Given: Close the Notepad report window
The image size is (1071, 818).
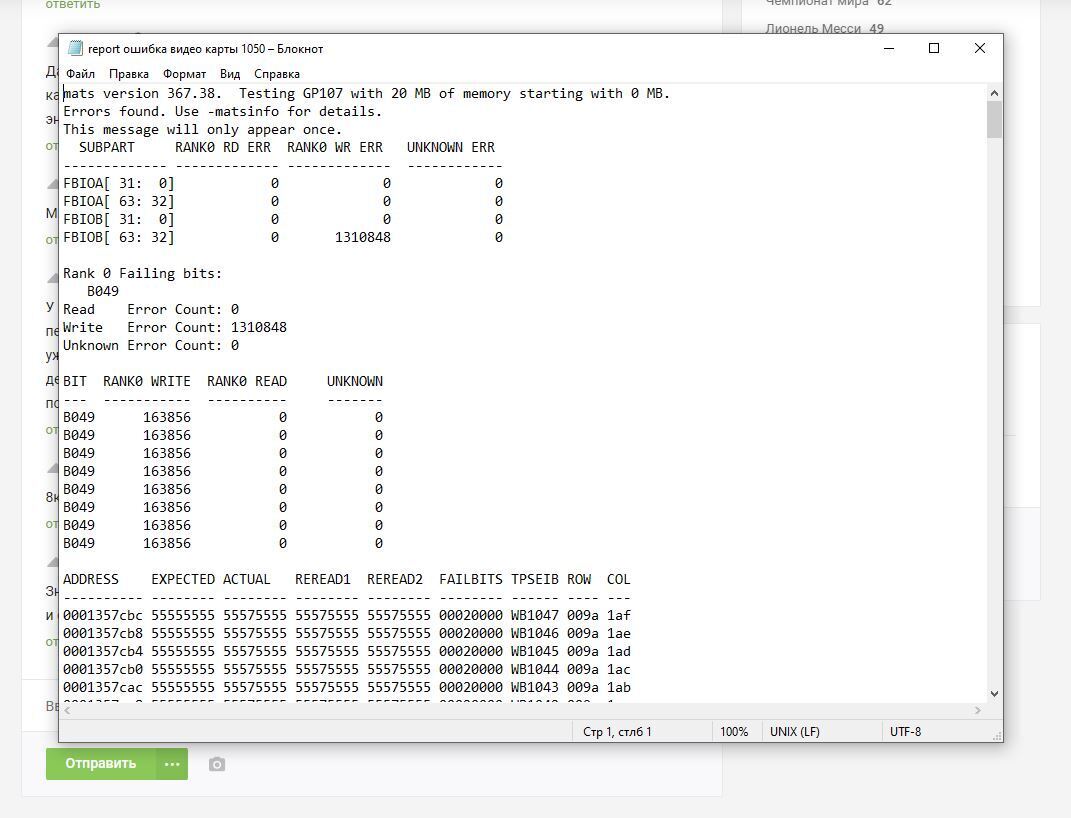Looking at the screenshot, I should (x=980, y=48).
